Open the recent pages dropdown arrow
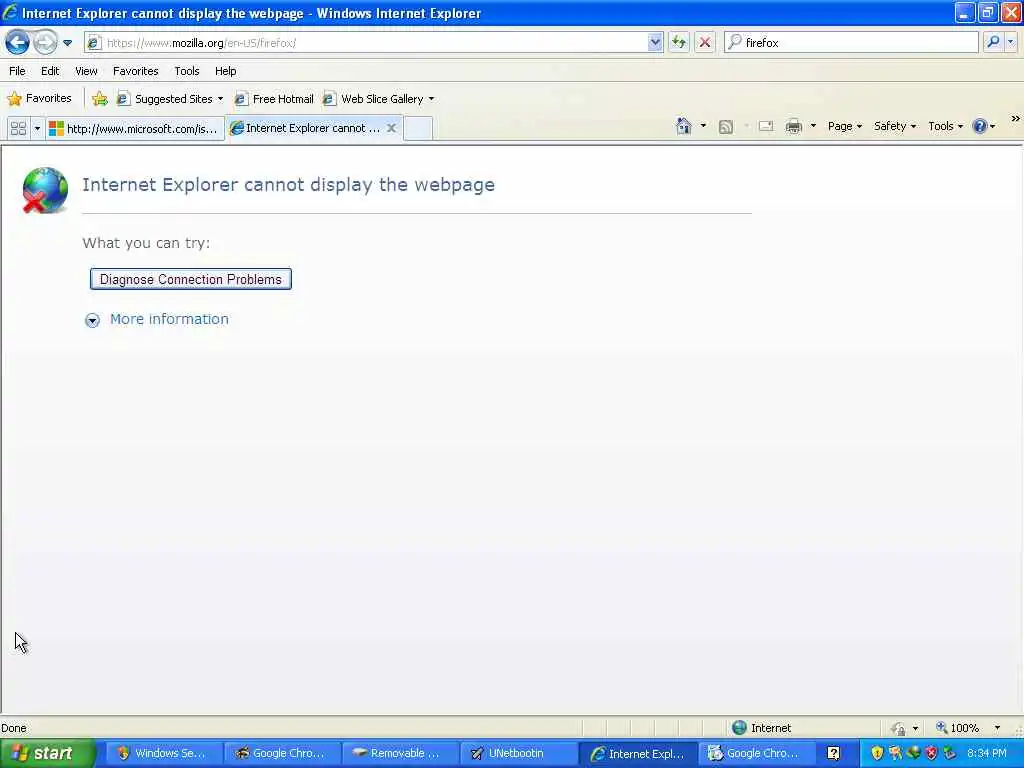 point(67,43)
